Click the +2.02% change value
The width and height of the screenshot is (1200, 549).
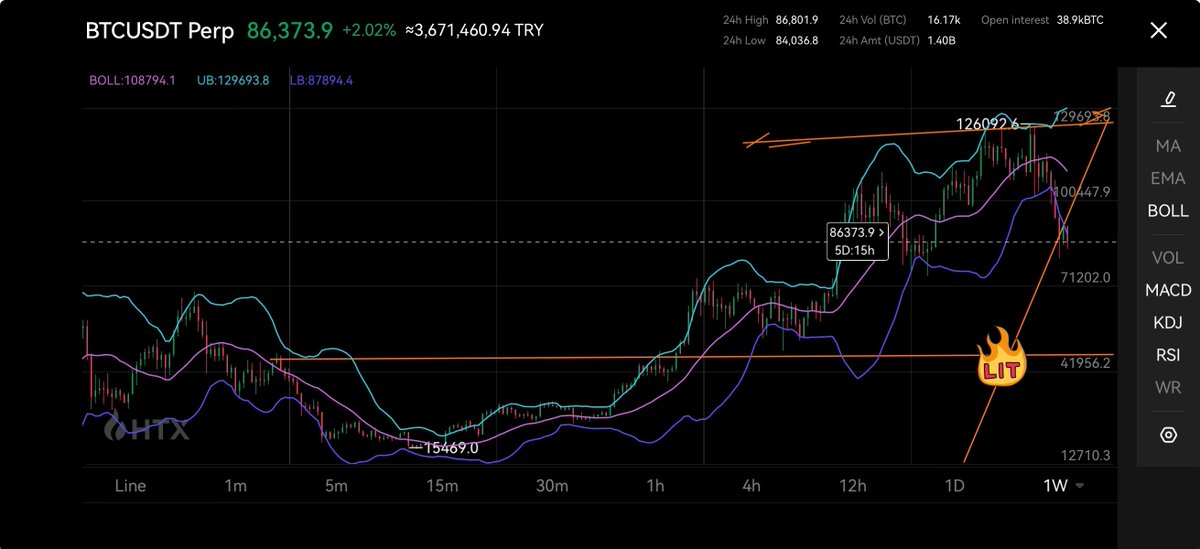tap(367, 31)
